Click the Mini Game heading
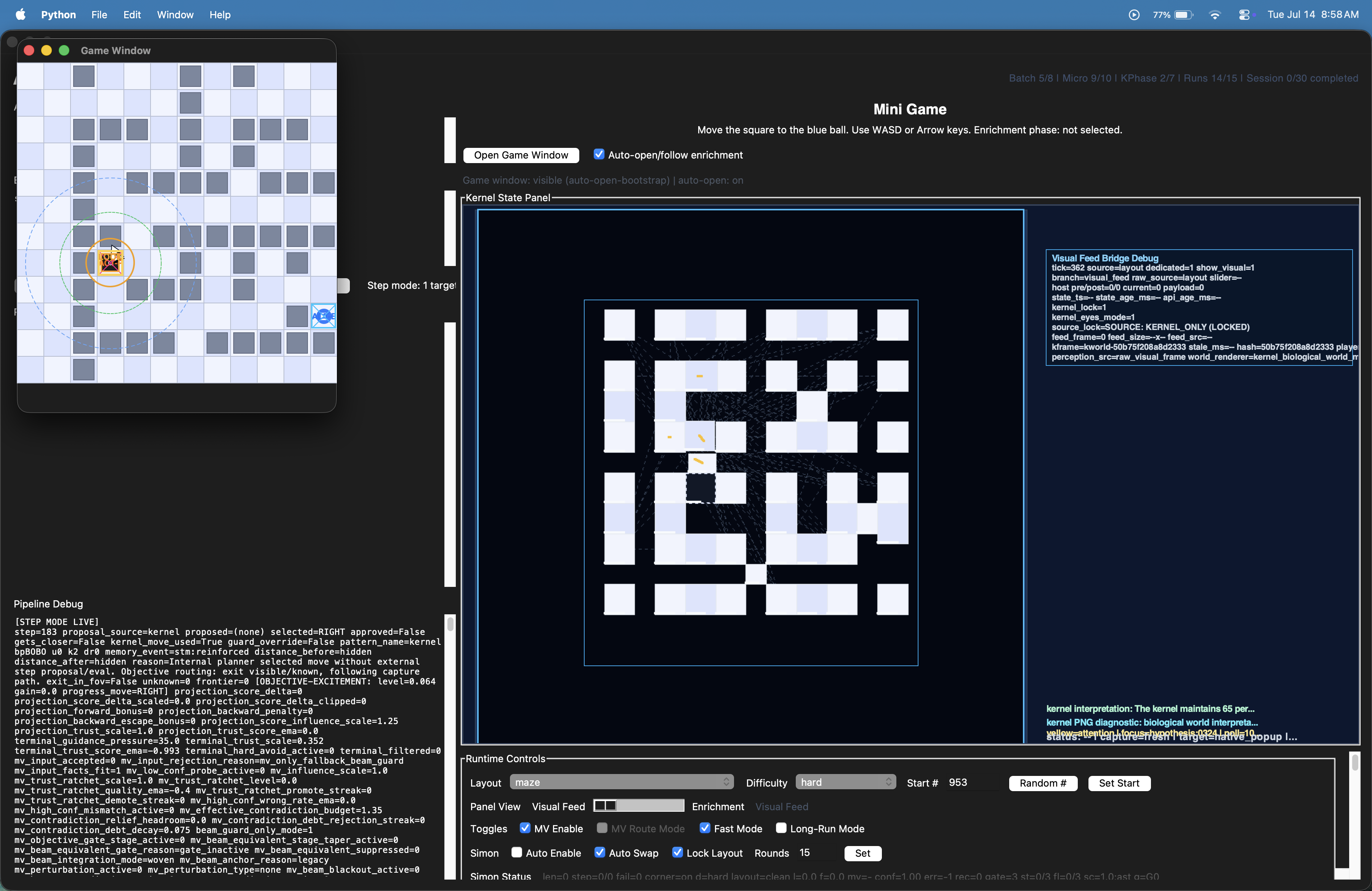1372x891 pixels. [x=909, y=109]
